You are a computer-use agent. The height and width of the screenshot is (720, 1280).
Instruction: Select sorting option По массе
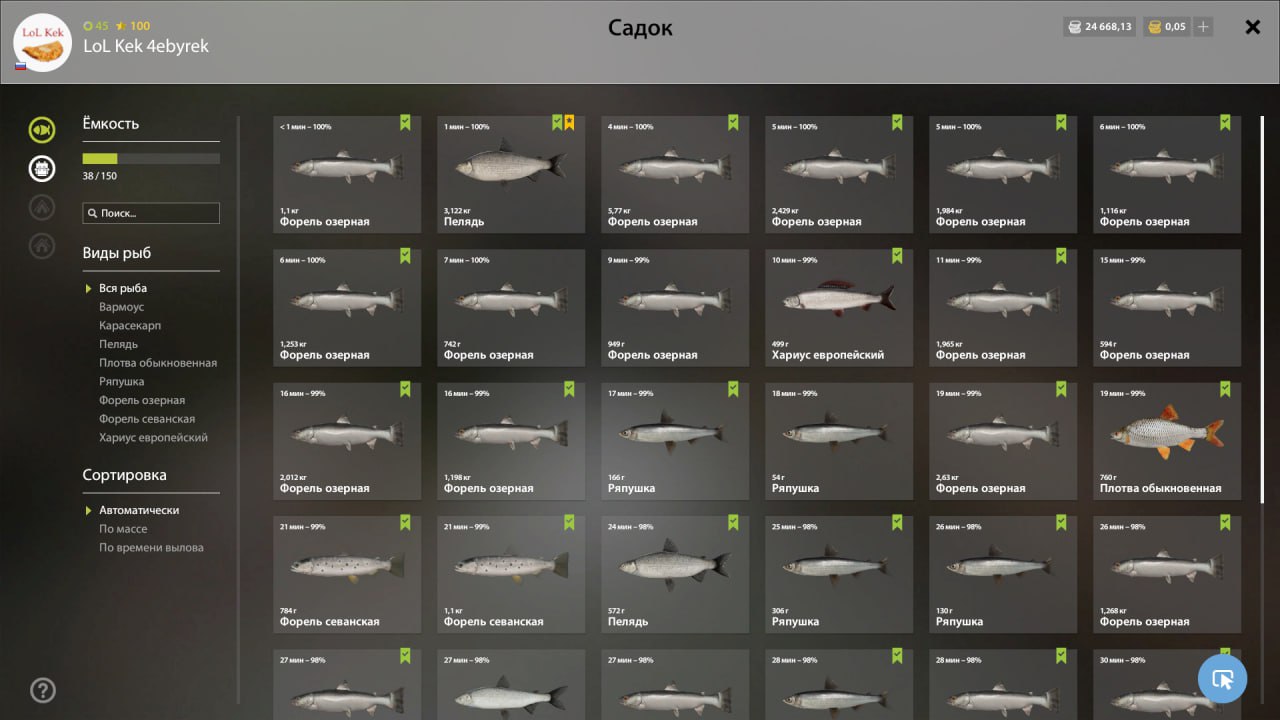pyautogui.click(x=123, y=529)
